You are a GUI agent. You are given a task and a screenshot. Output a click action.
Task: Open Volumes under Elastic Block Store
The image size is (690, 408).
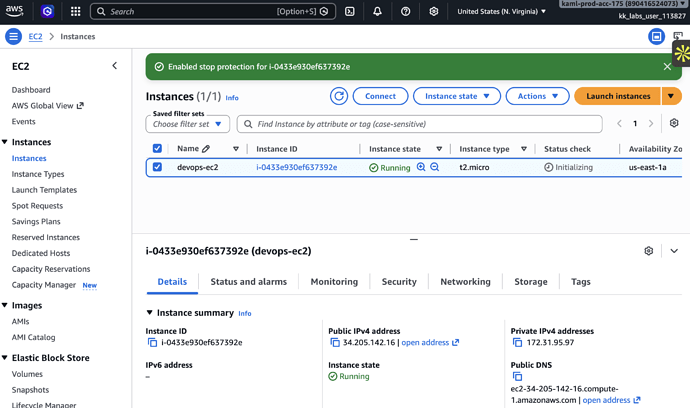(27, 374)
